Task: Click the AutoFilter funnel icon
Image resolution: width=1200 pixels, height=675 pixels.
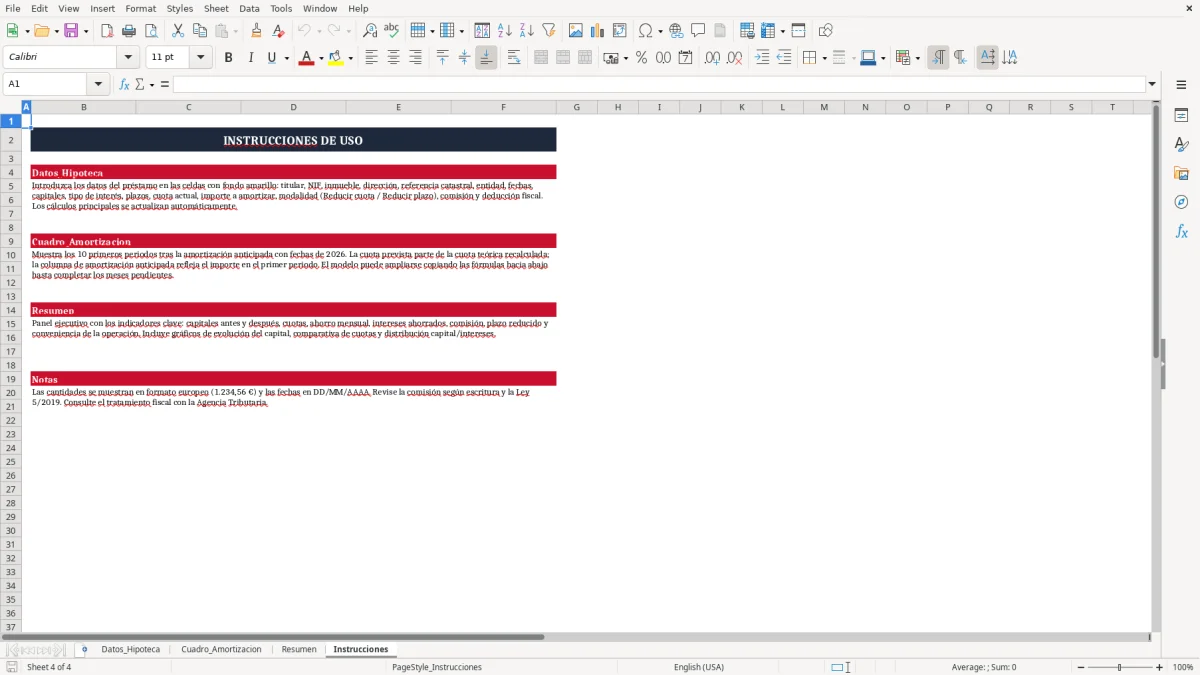Action: coord(548,31)
